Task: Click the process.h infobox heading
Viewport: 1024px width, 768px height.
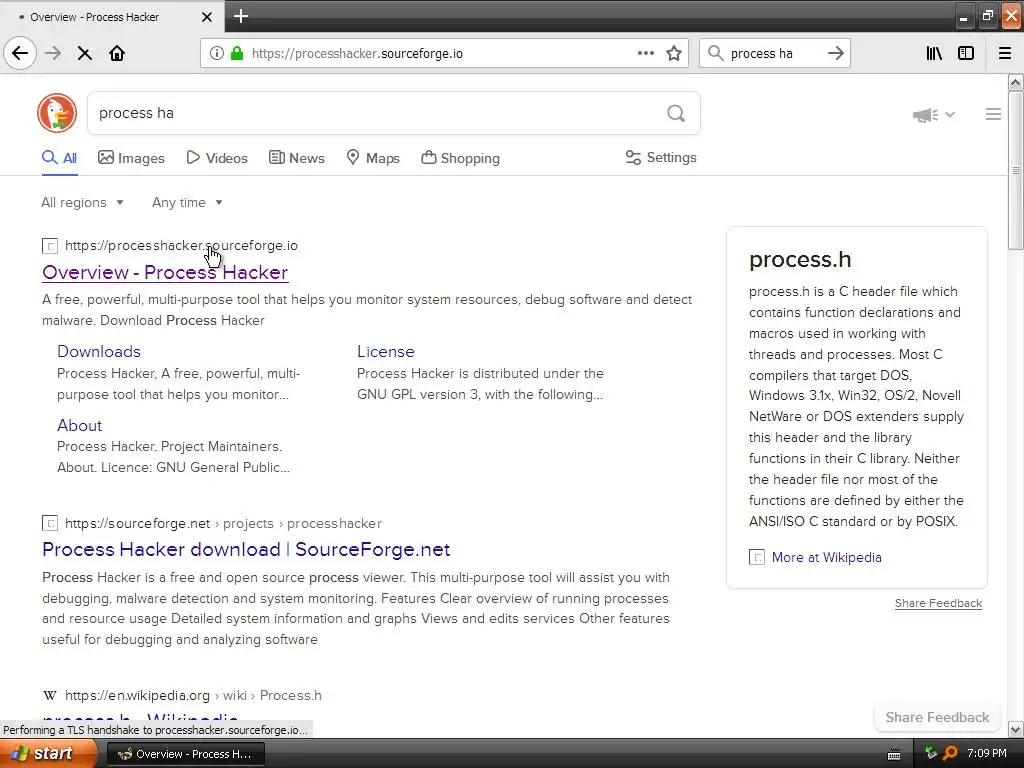Action: click(800, 259)
